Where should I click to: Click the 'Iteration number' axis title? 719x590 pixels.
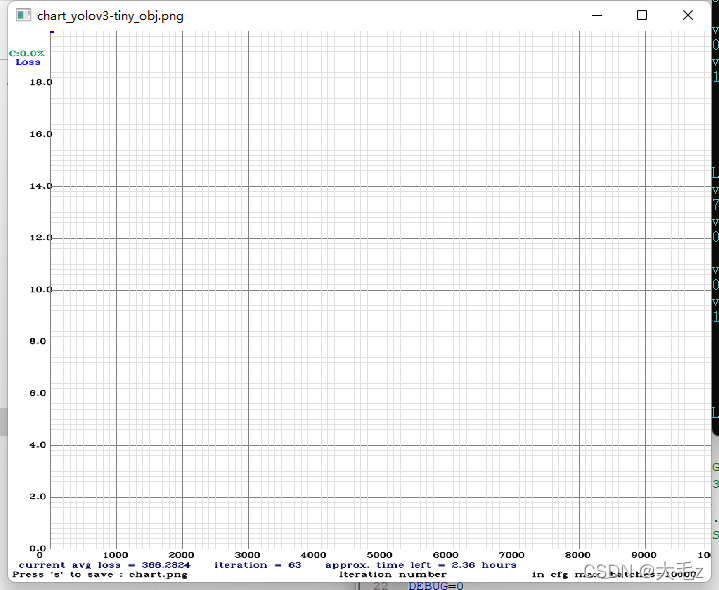click(x=393, y=574)
